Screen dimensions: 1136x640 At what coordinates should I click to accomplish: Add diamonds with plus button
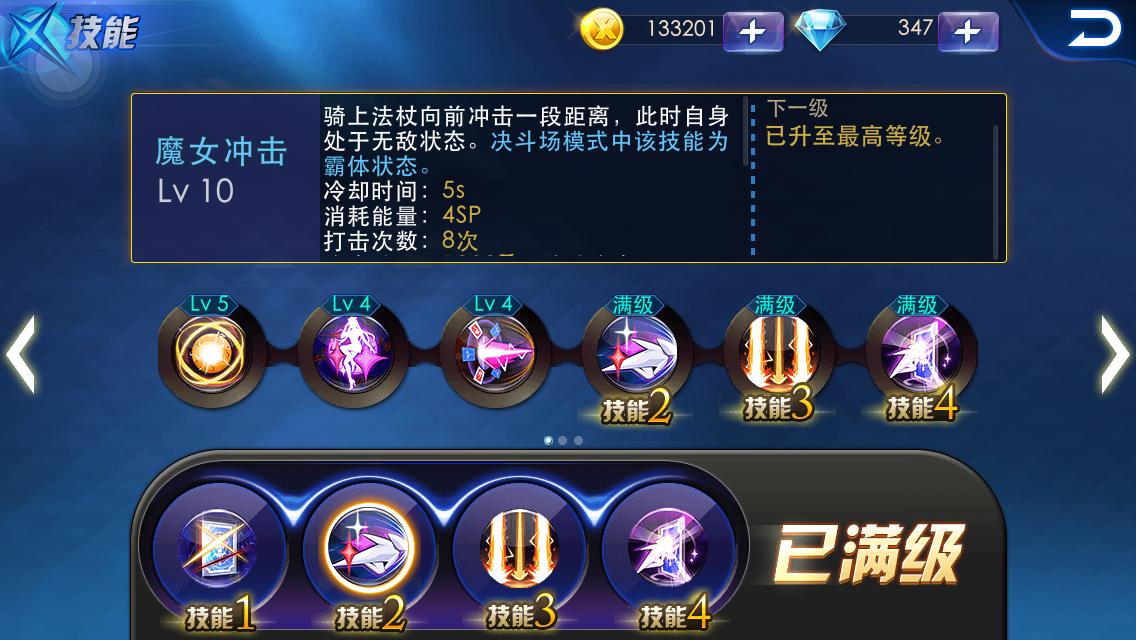[x=968, y=31]
